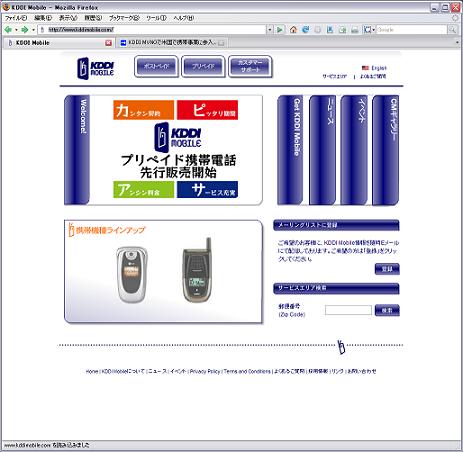
Task: Click the blue サービス充実 tile
Action: (207, 190)
